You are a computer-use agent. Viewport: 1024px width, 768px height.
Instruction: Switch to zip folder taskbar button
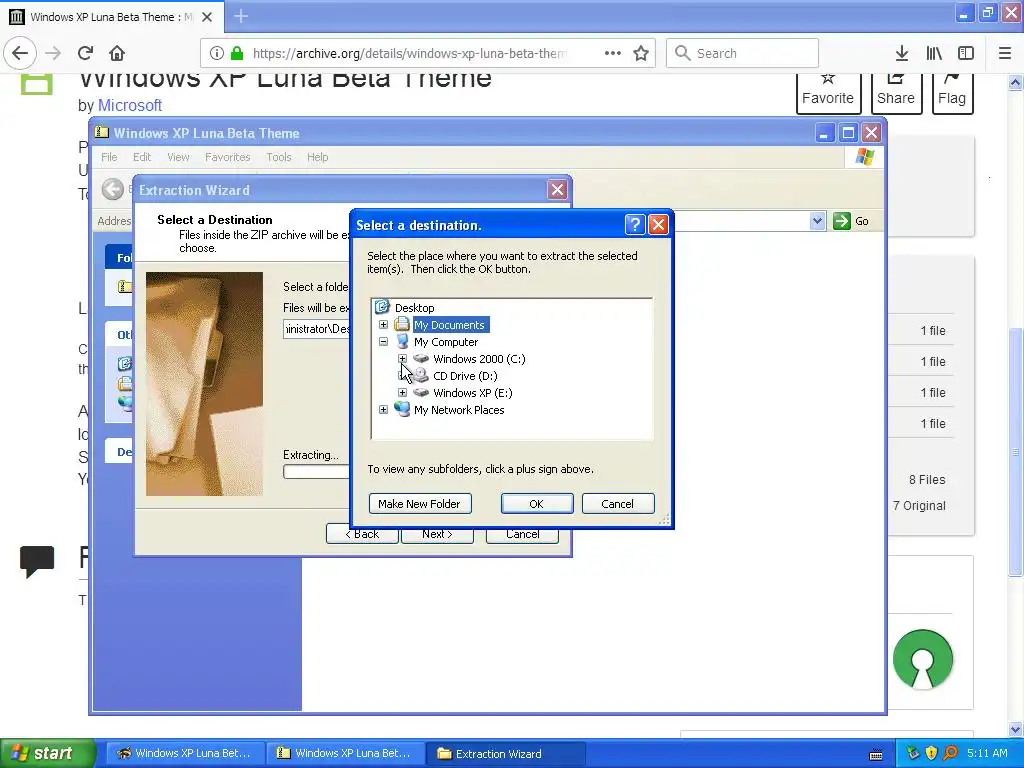tap(344, 753)
